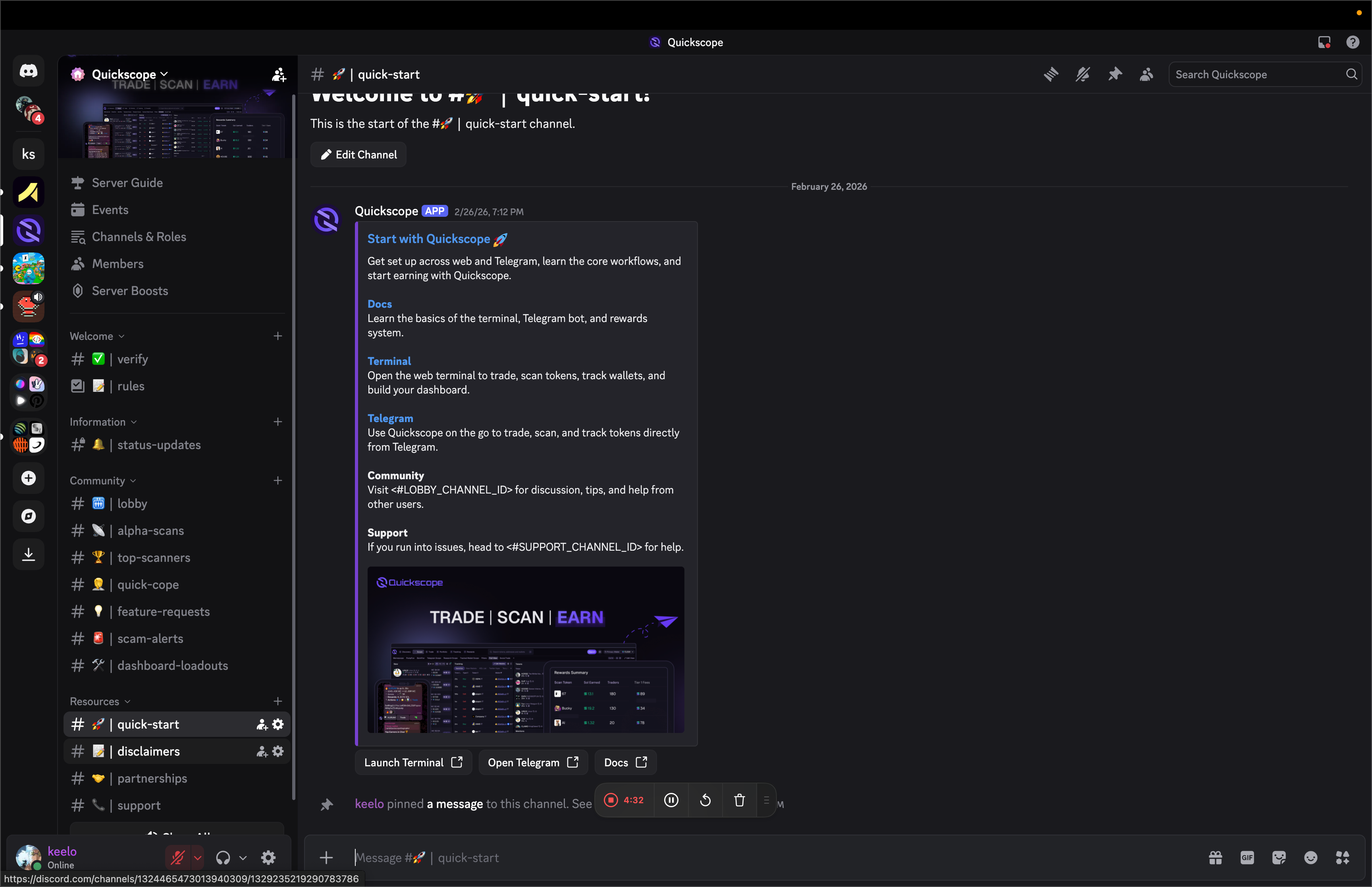Viewport: 1372px width, 887px height.
Task: Pause the in-progress voice recording
Action: point(671,800)
